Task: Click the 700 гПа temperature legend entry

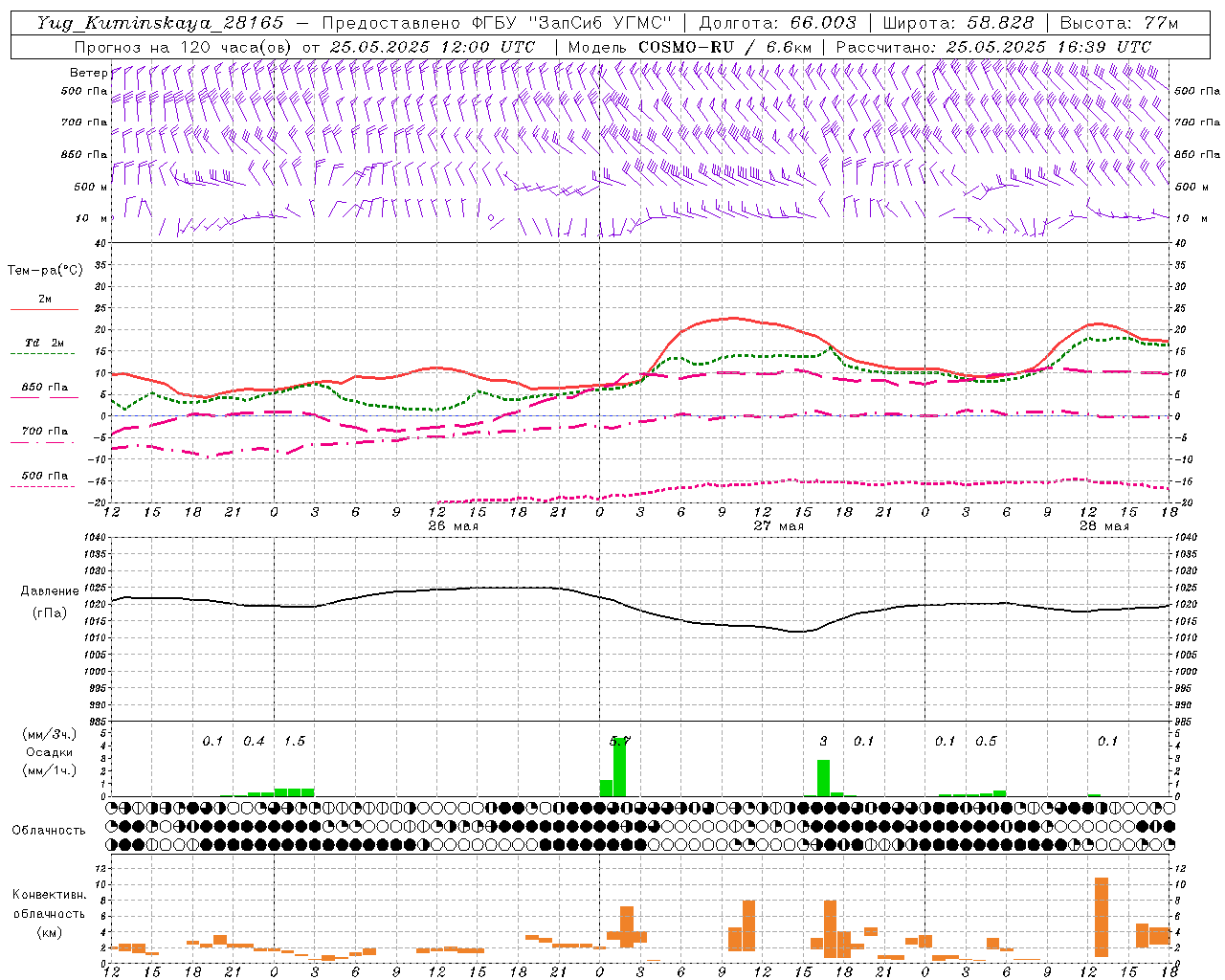Action: [x=44, y=431]
